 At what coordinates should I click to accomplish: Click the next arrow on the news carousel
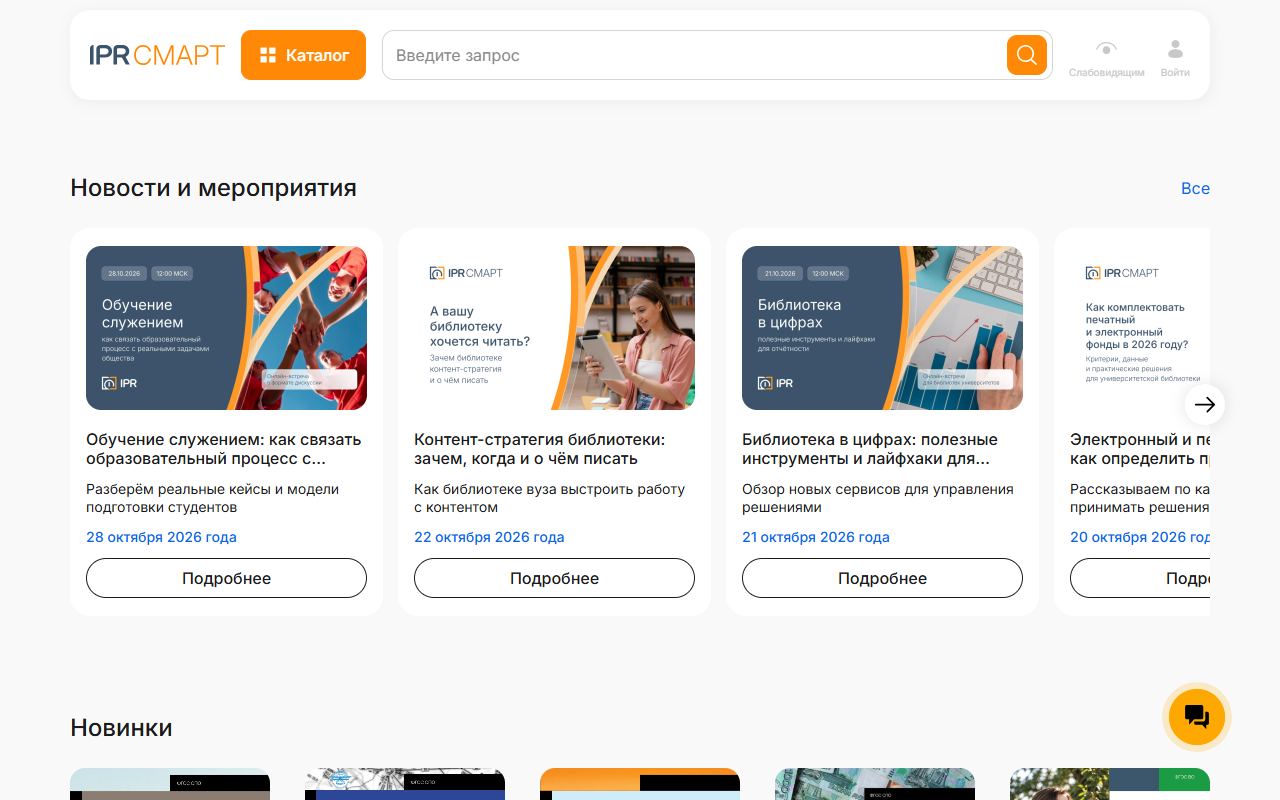point(1204,404)
